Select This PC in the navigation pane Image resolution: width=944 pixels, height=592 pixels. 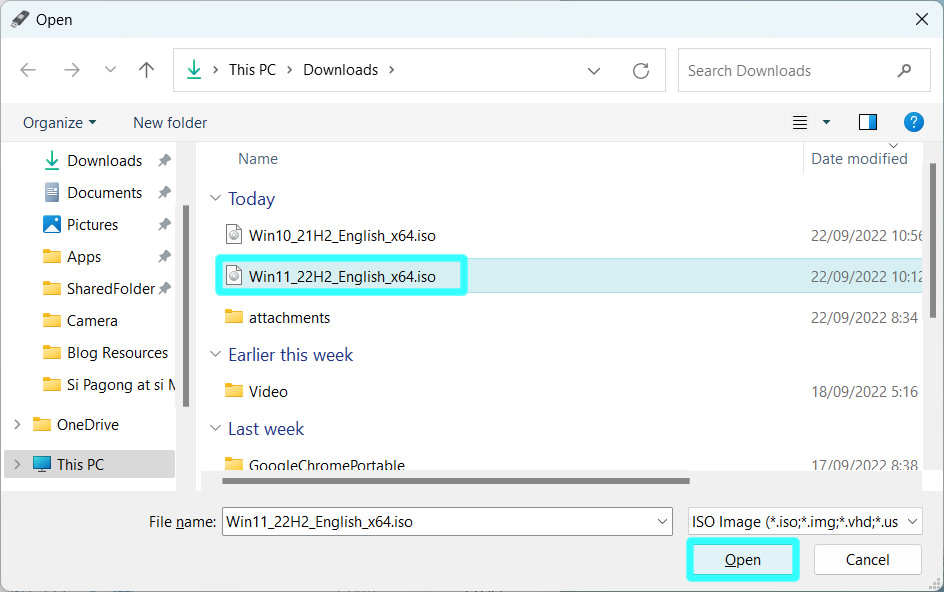tap(80, 464)
